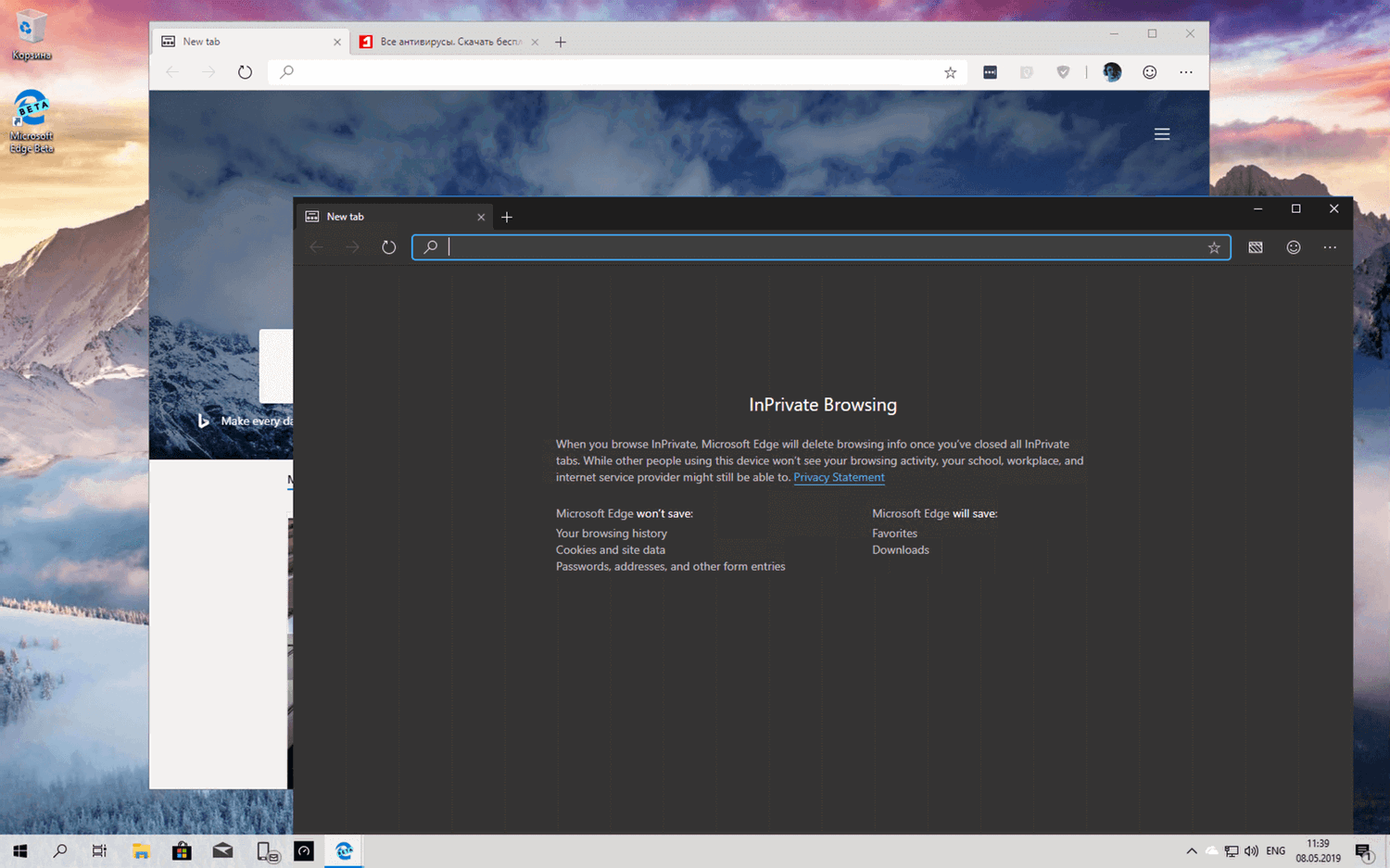Send feedback via the InPrivate window smiley
The height and width of the screenshot is (868, 1390).
point(1294,247)
